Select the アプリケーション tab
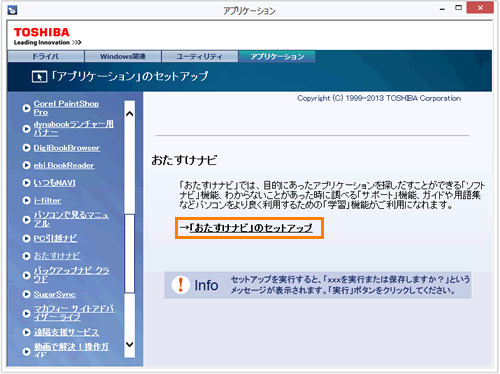Viewport: 500px width, 374px height. point(277,56)
